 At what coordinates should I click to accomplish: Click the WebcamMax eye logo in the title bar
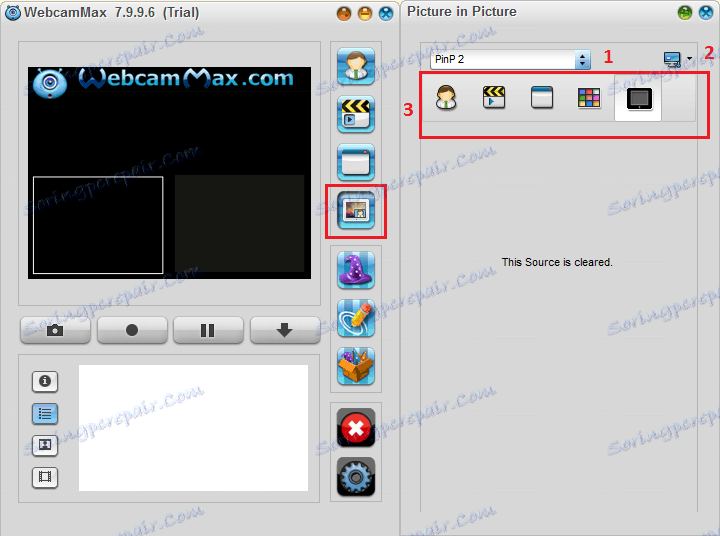click(13, 12)
